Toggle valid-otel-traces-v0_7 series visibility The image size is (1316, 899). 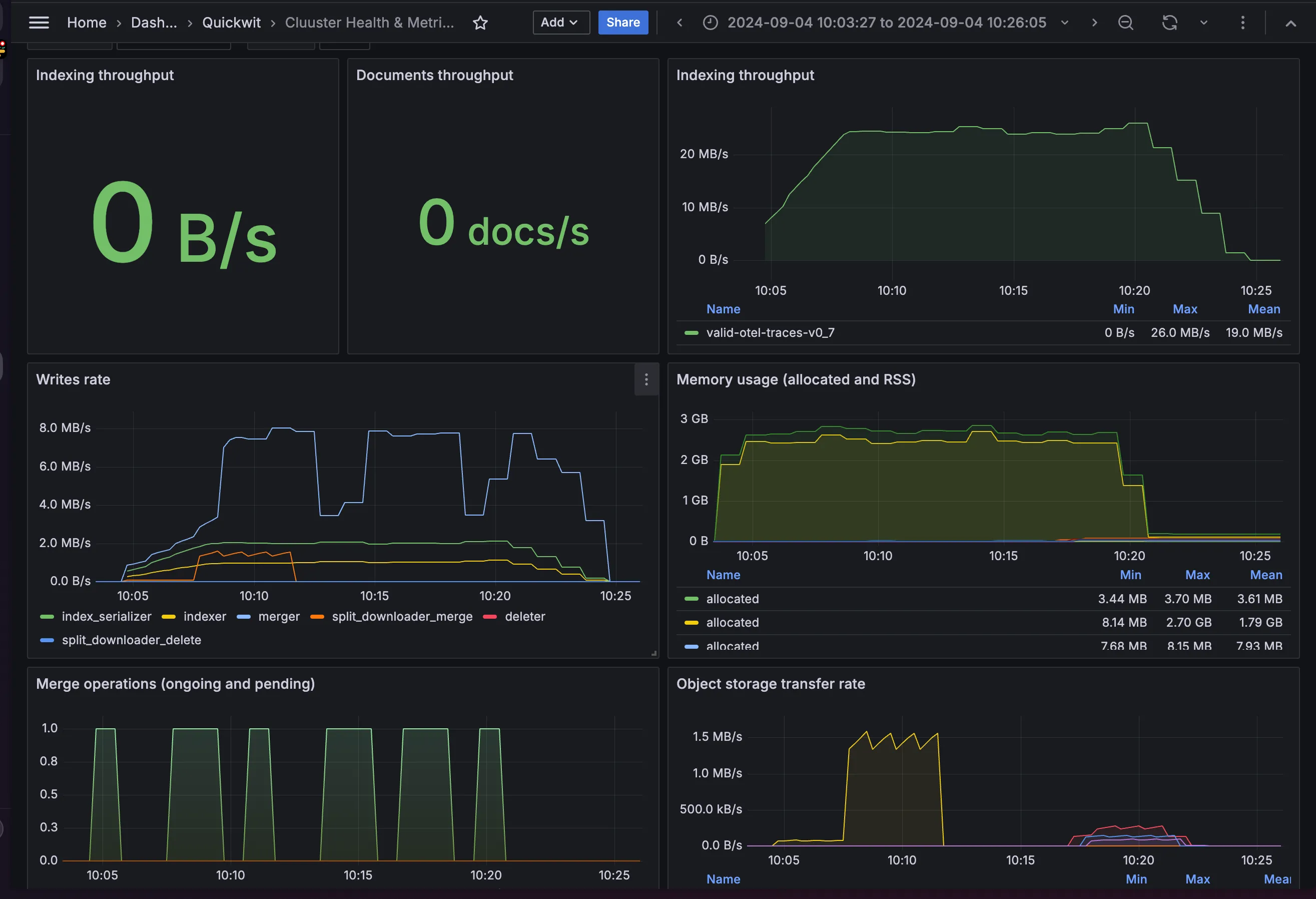[770, 332]
